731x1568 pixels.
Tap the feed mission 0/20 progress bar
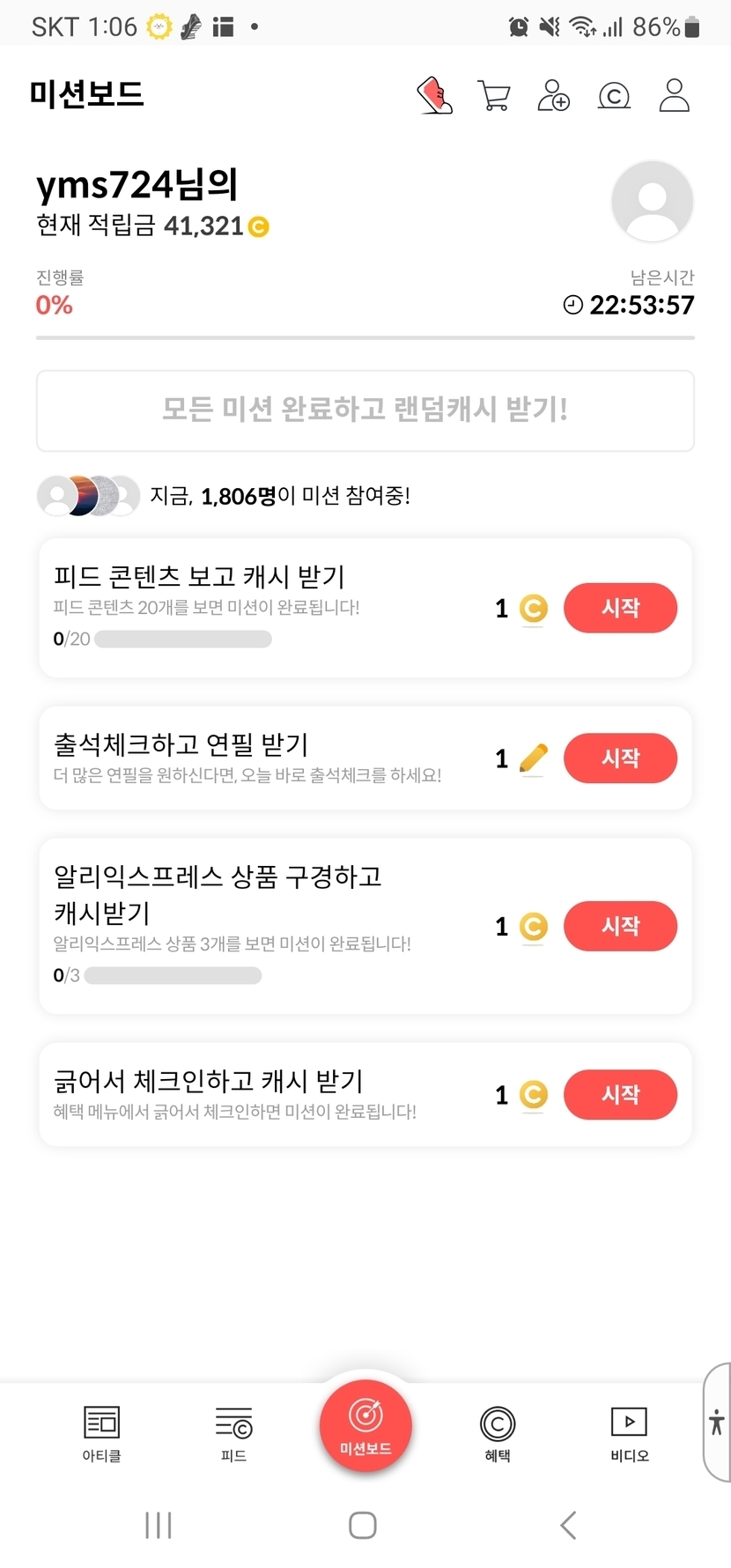pos(183,640)
